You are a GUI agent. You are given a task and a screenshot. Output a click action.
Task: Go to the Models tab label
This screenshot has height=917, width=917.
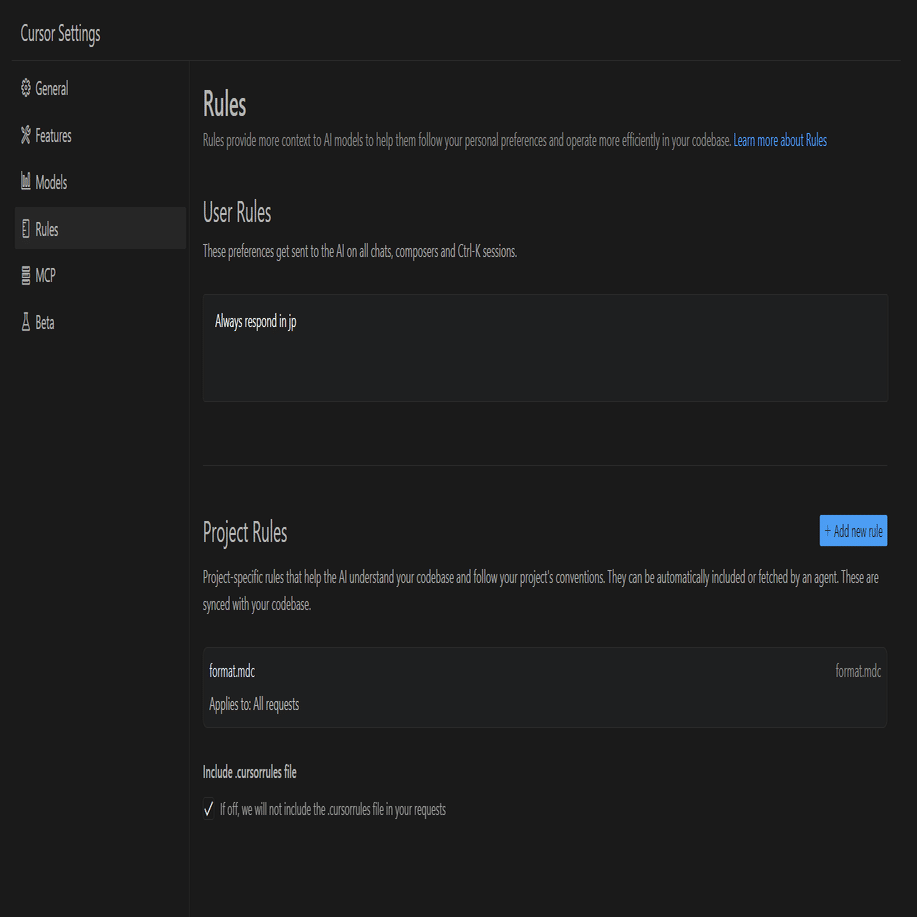[x=51, y=183]
